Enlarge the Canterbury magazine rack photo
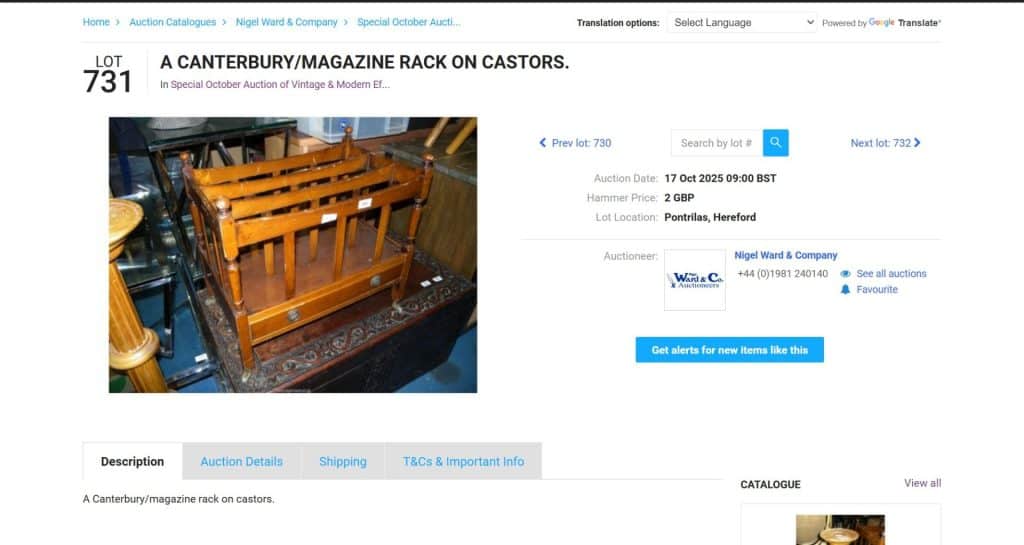Viewport: 1024px width, 545px height. (293, 255)
